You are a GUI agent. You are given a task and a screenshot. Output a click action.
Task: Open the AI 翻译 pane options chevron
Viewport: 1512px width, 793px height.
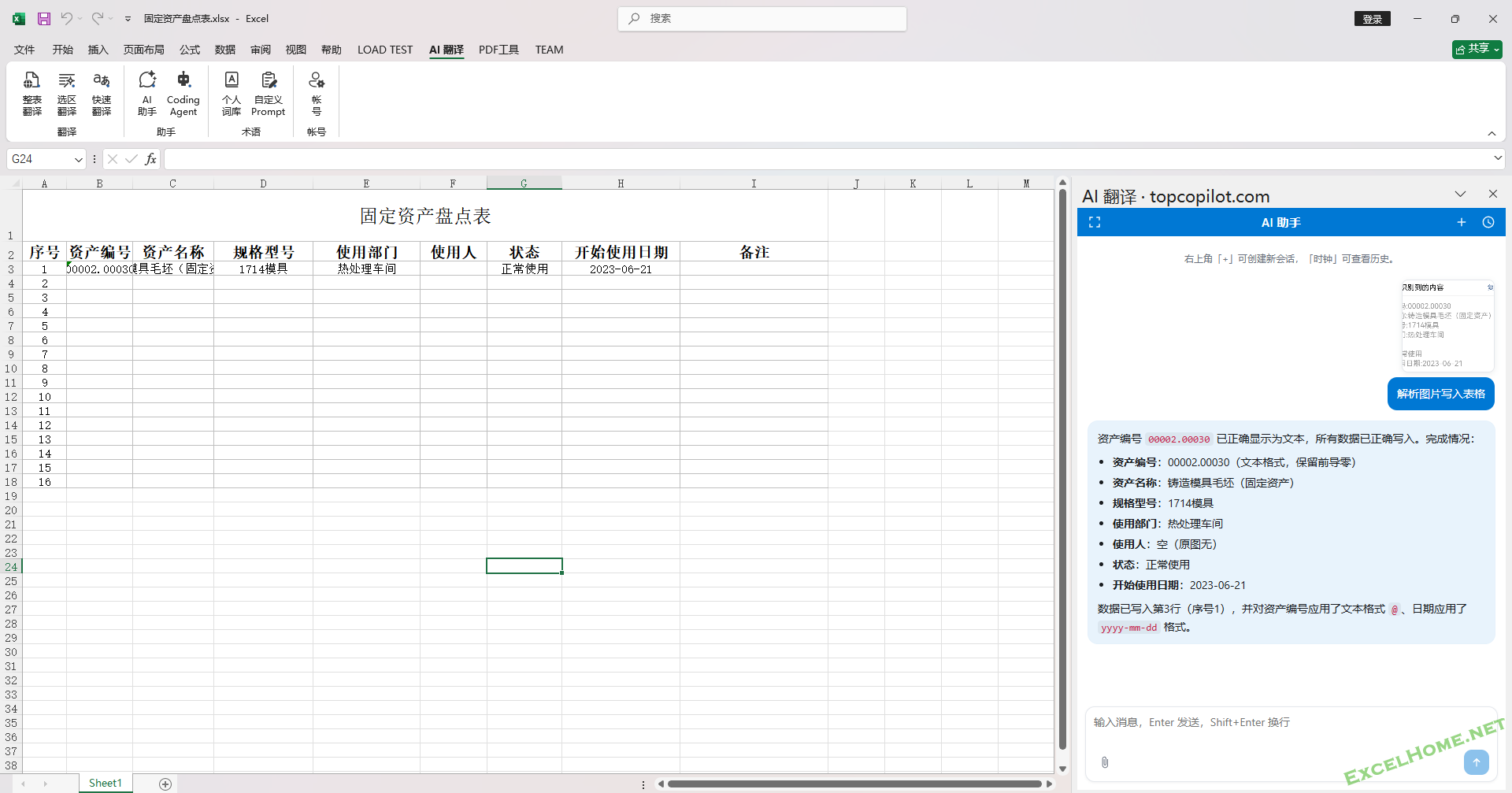click(x=1461, y=194)
